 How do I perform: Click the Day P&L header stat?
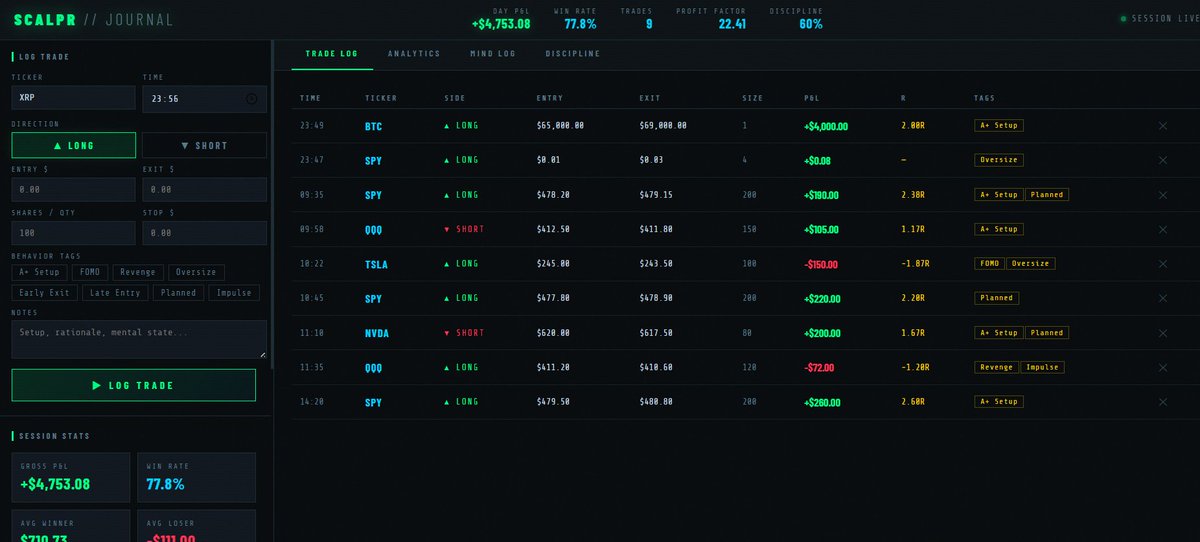tap(501, 18)
